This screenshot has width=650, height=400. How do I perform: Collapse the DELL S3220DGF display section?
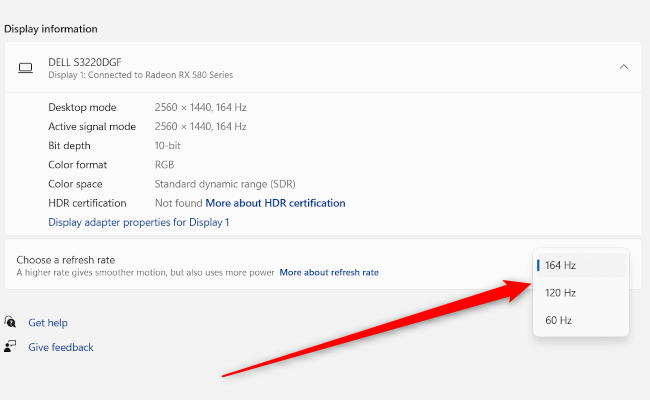coord(623,67)
